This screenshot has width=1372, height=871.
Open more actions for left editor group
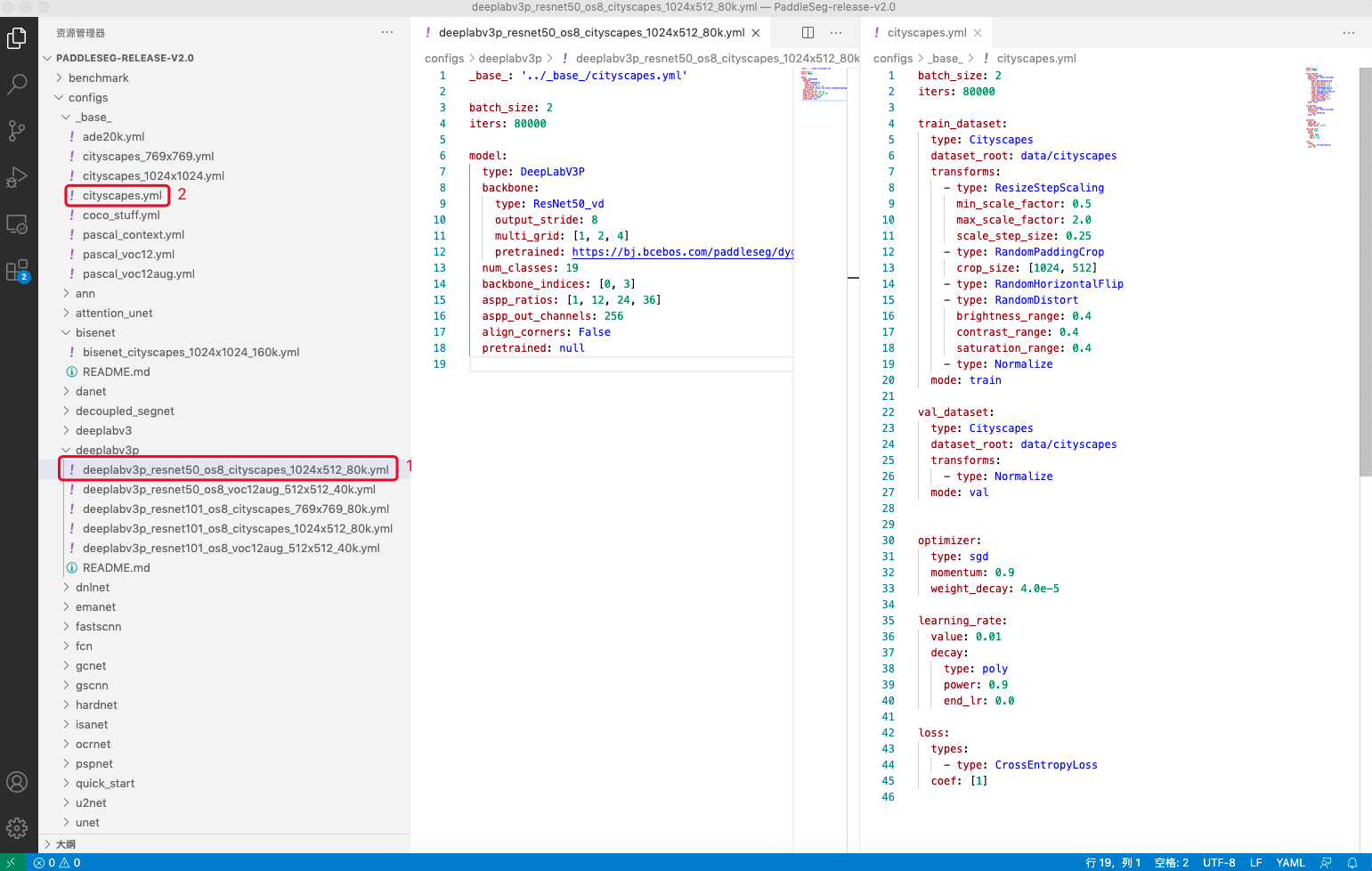(x=836, y=33)
